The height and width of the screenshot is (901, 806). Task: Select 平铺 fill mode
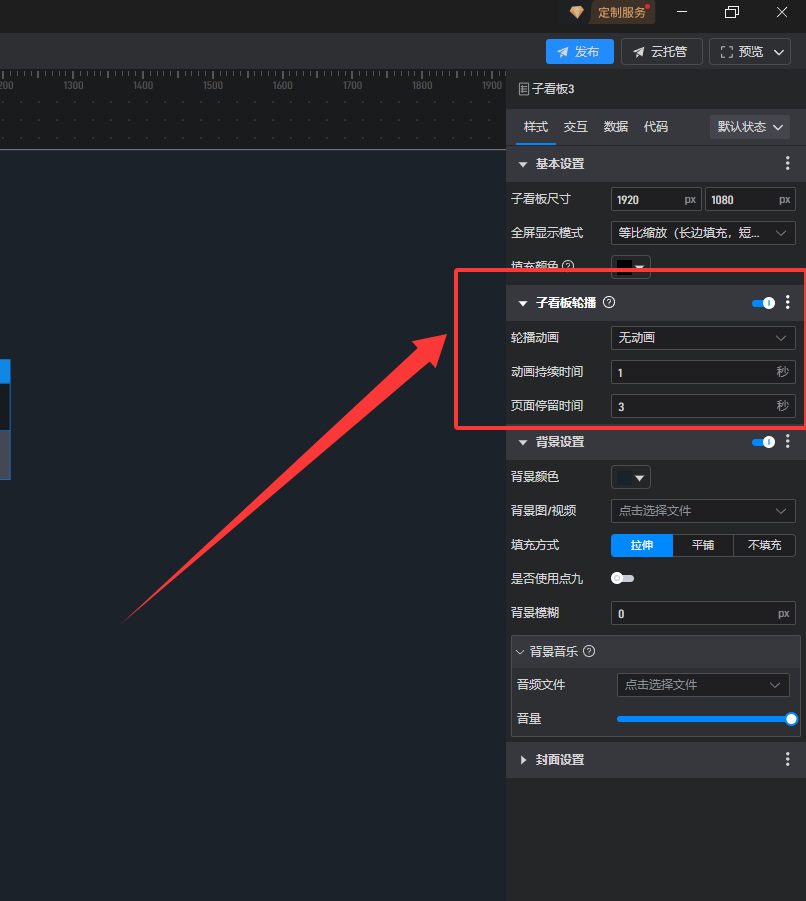tap(703, 545)
